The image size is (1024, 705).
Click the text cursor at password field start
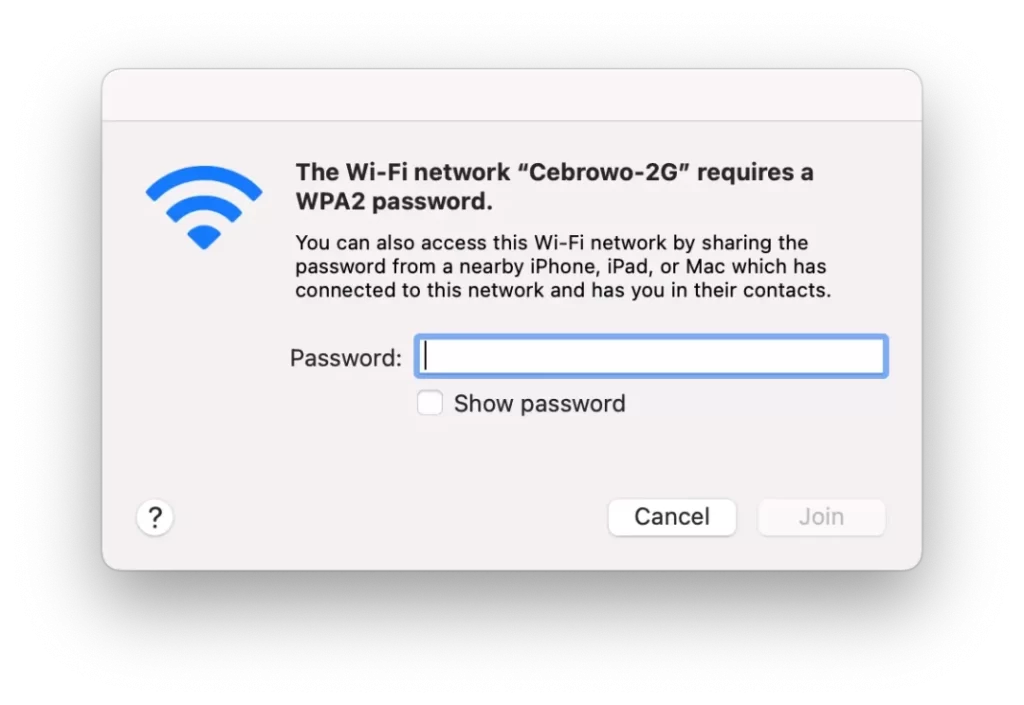tap(426, 356)
